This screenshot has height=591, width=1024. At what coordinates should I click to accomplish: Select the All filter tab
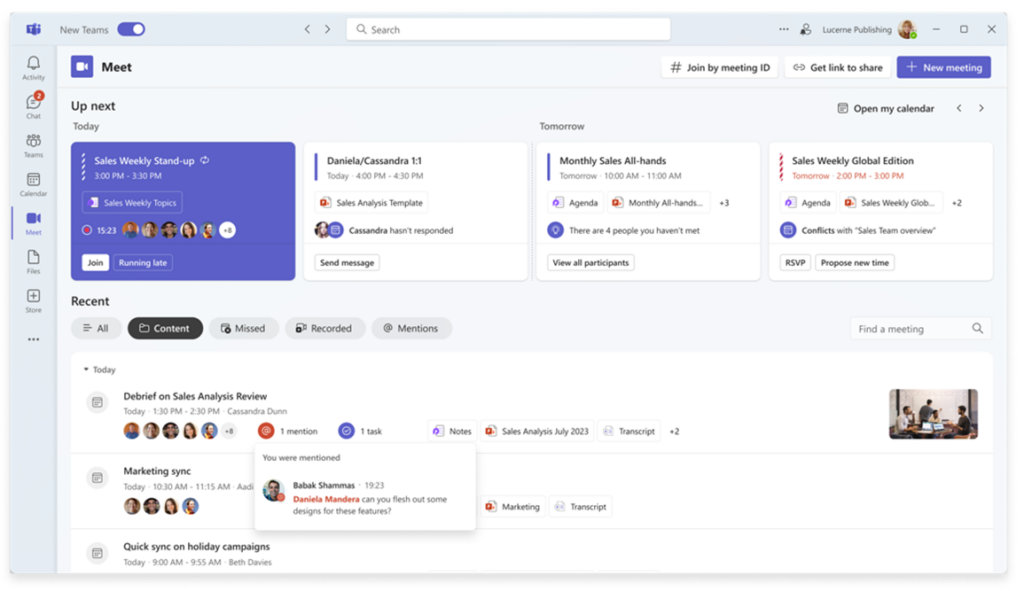click(96, 328)
